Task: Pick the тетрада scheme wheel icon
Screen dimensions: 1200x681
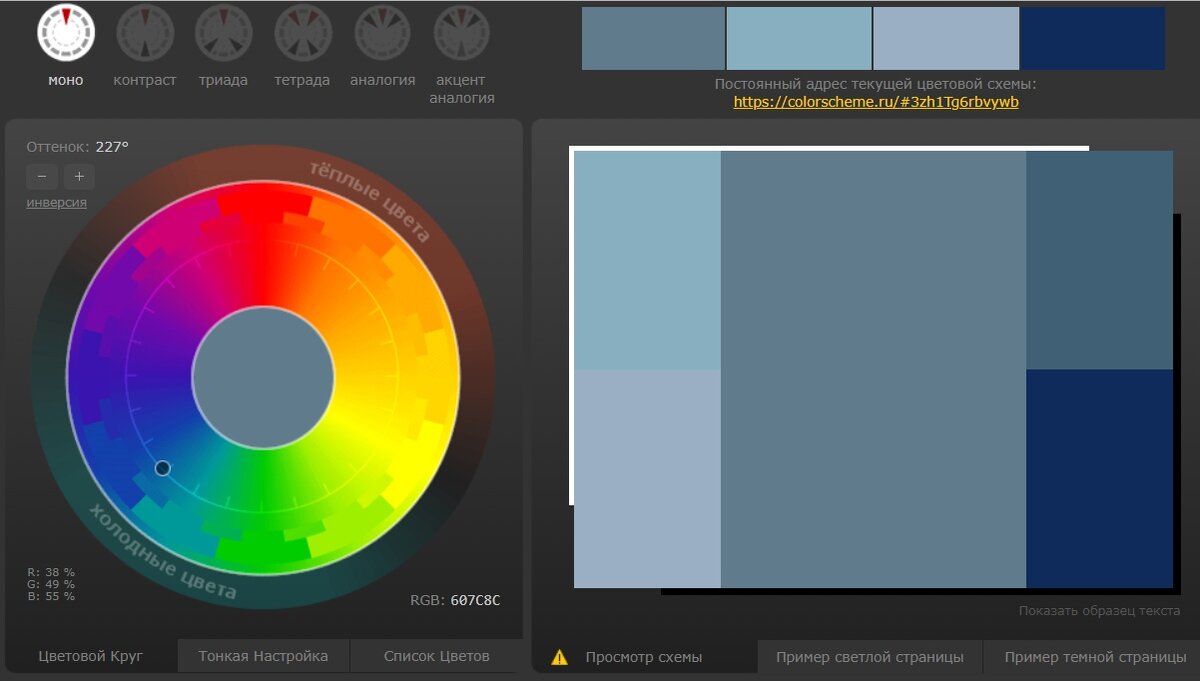Action: tap(303, 33)
